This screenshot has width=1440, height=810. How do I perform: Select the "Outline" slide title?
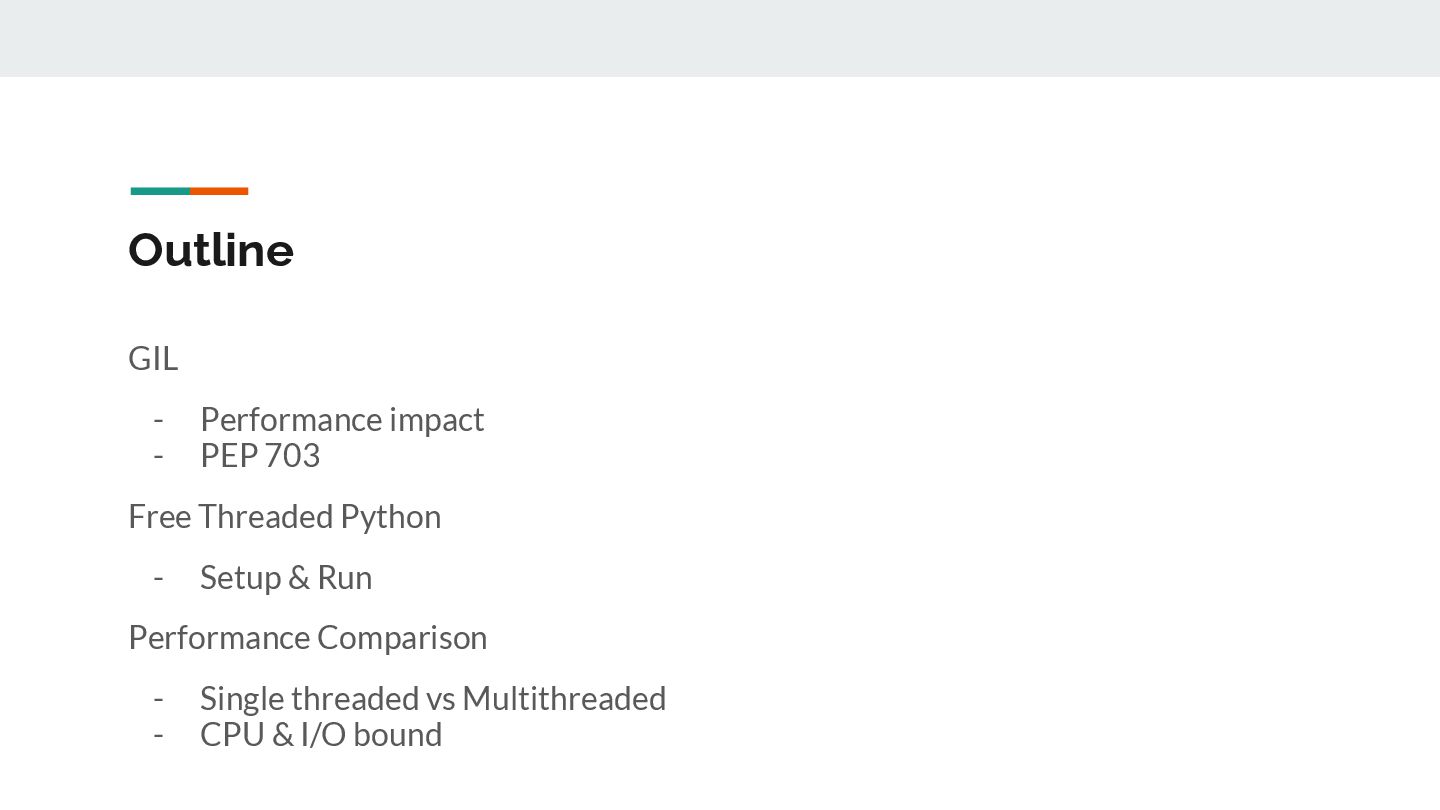pyautogui.click(x=211, y=250)
